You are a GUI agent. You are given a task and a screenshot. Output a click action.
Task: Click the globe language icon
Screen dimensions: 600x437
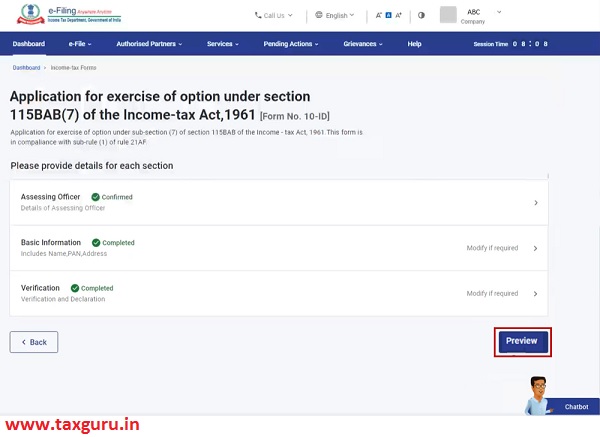point(319,15)
